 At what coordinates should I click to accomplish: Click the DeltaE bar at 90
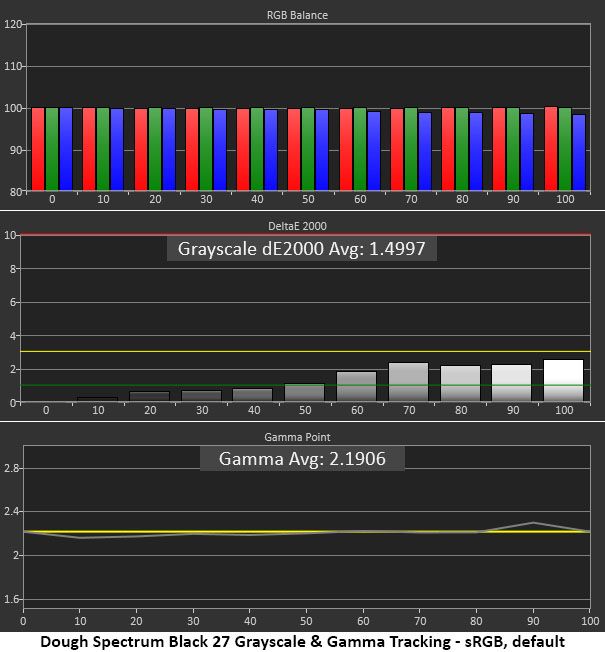coord(511,383)
